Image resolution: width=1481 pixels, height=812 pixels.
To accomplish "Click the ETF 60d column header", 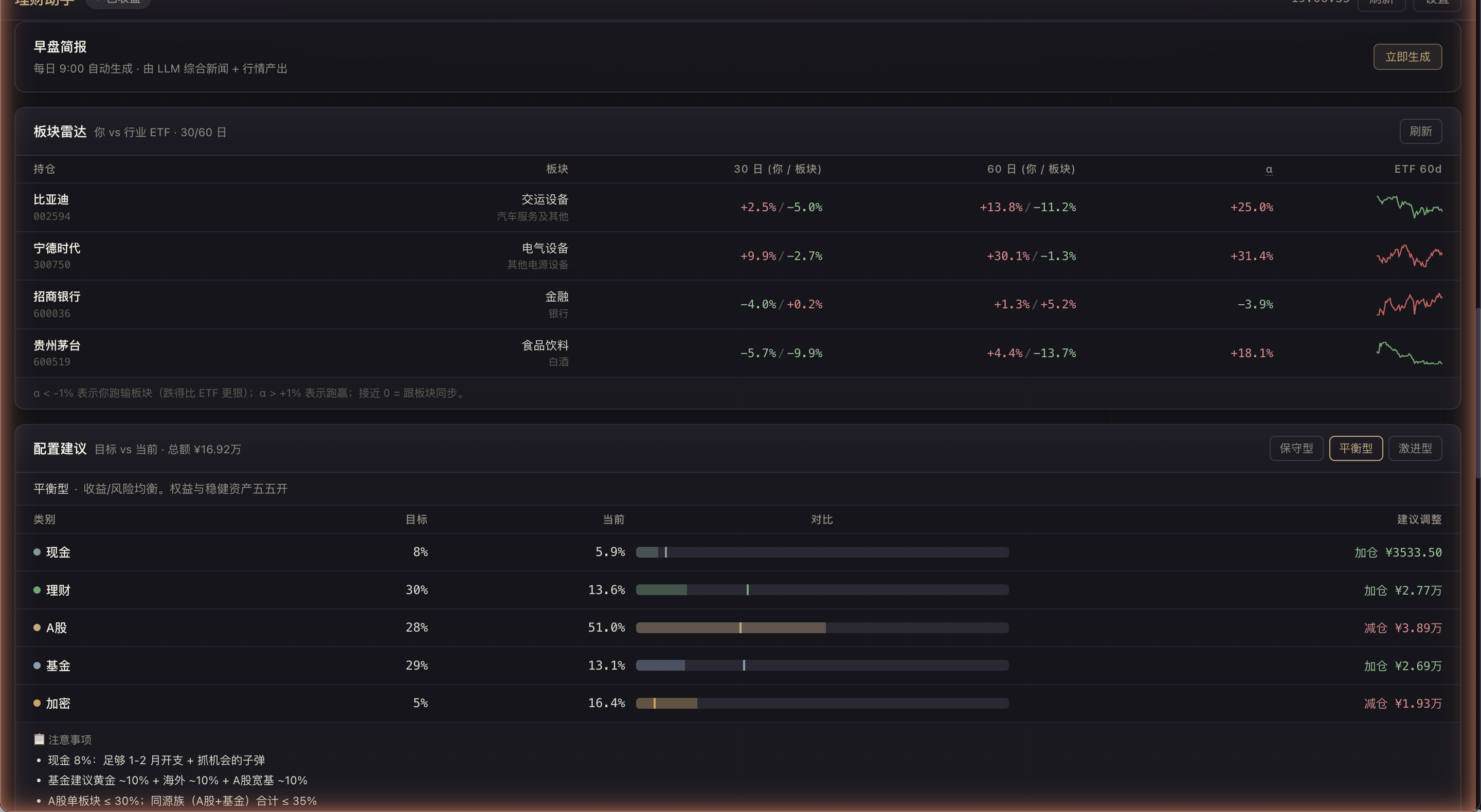I will point(1418,169).
